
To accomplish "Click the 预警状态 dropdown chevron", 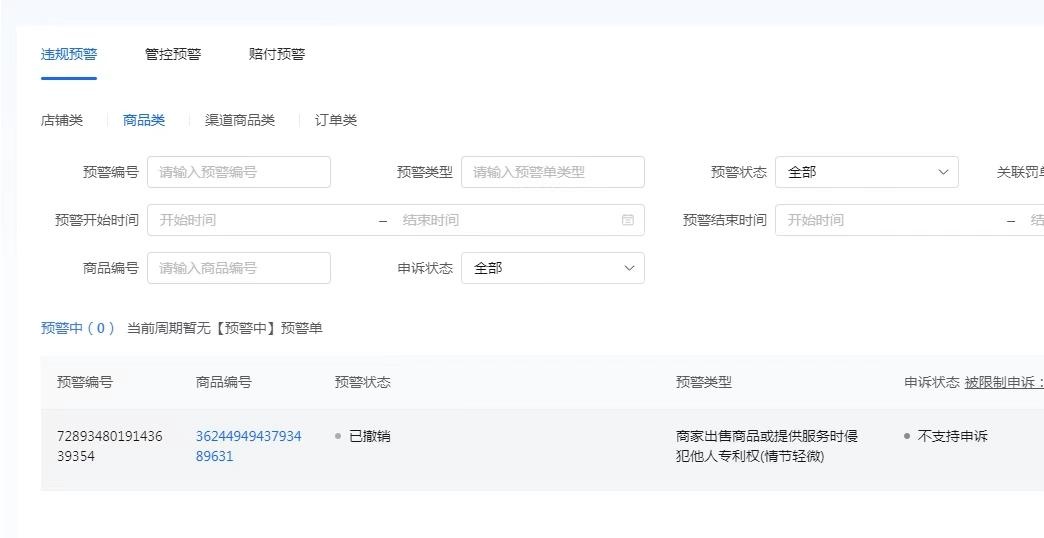I will tap(943, 172).
